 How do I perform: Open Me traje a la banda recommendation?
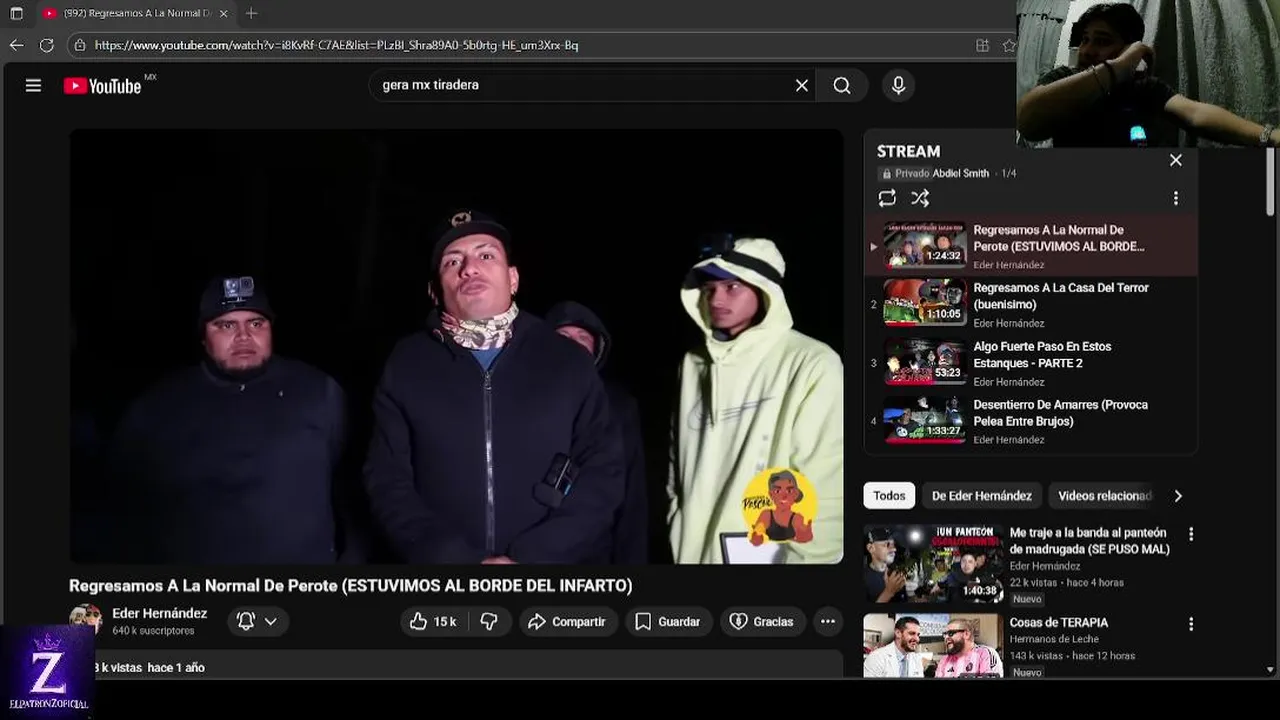pyautogui.click(x=1089, y=540)
